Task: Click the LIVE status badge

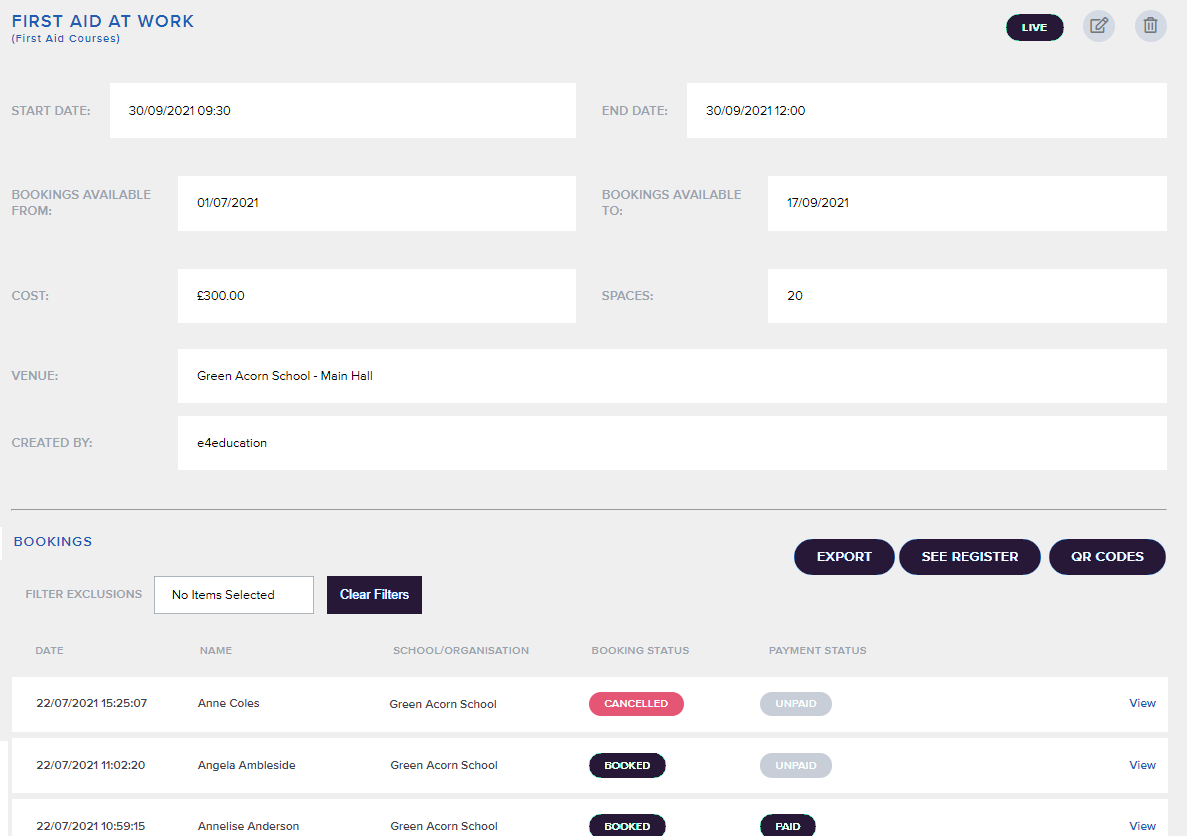Action: pos(1034,27)
